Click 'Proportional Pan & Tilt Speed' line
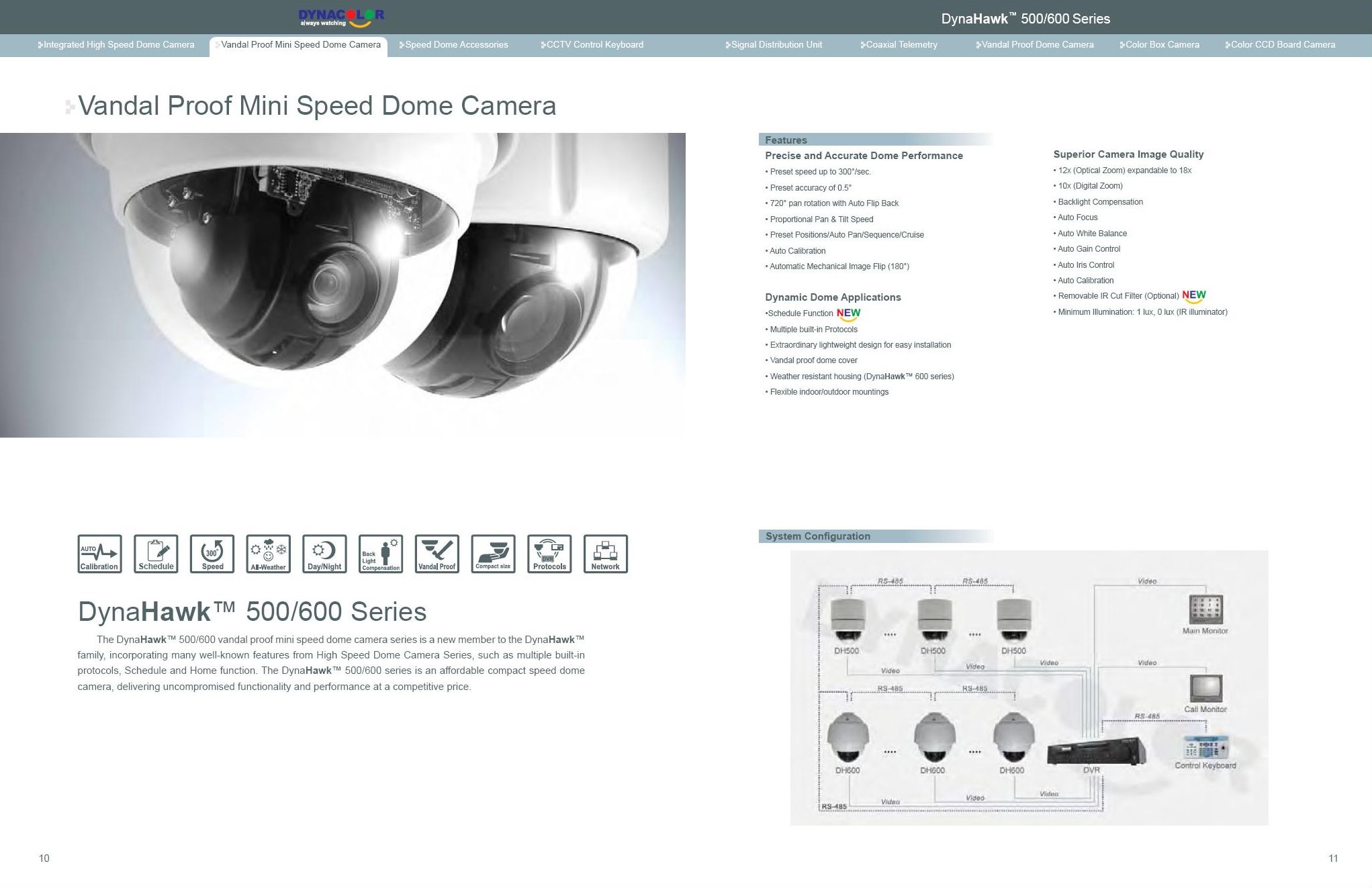This screenshot has width=1372, height=888. [819, 219]
